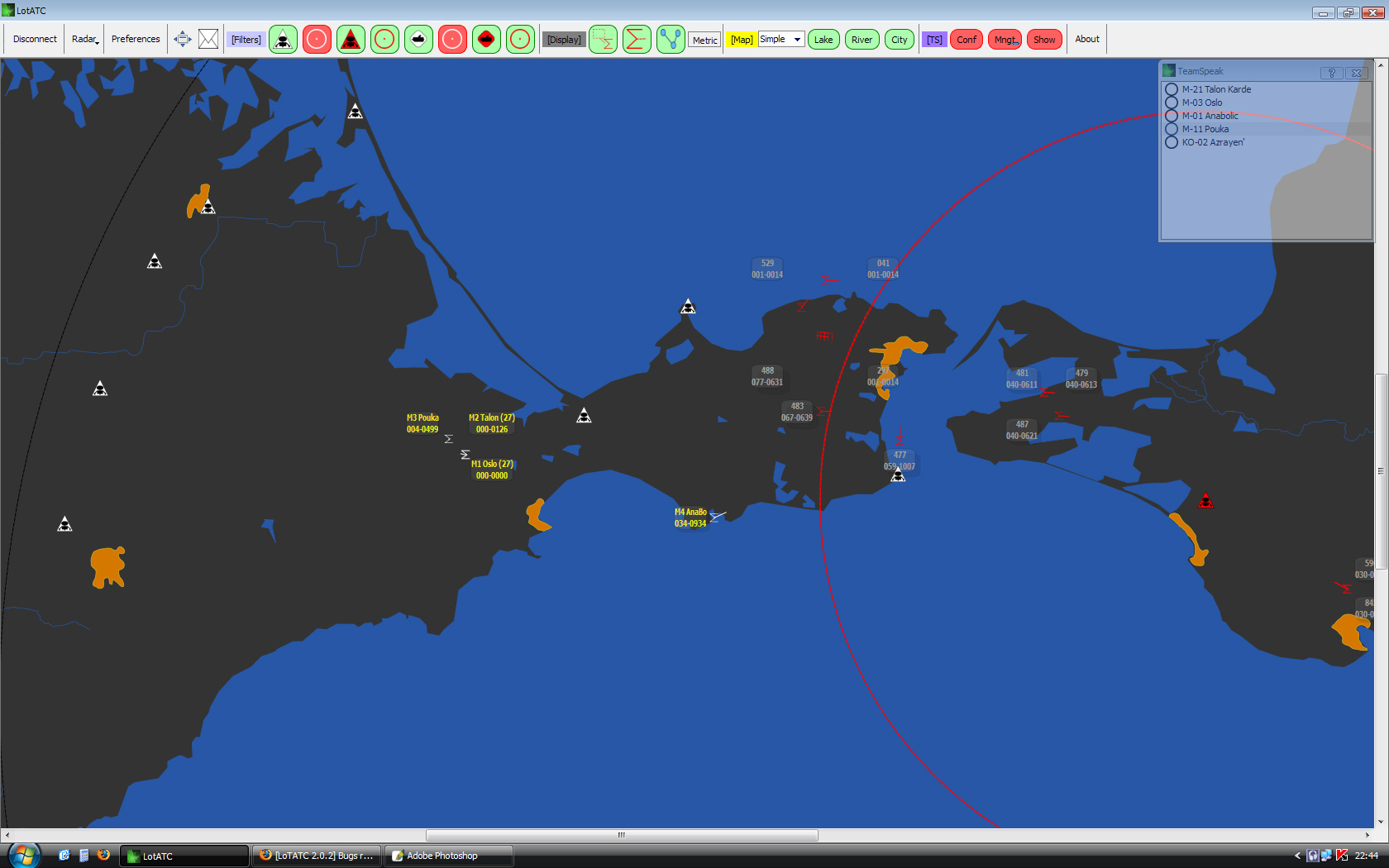Open the envelope message icon
The height and width of the screenshot is (868, 1389).
[208, 39]
